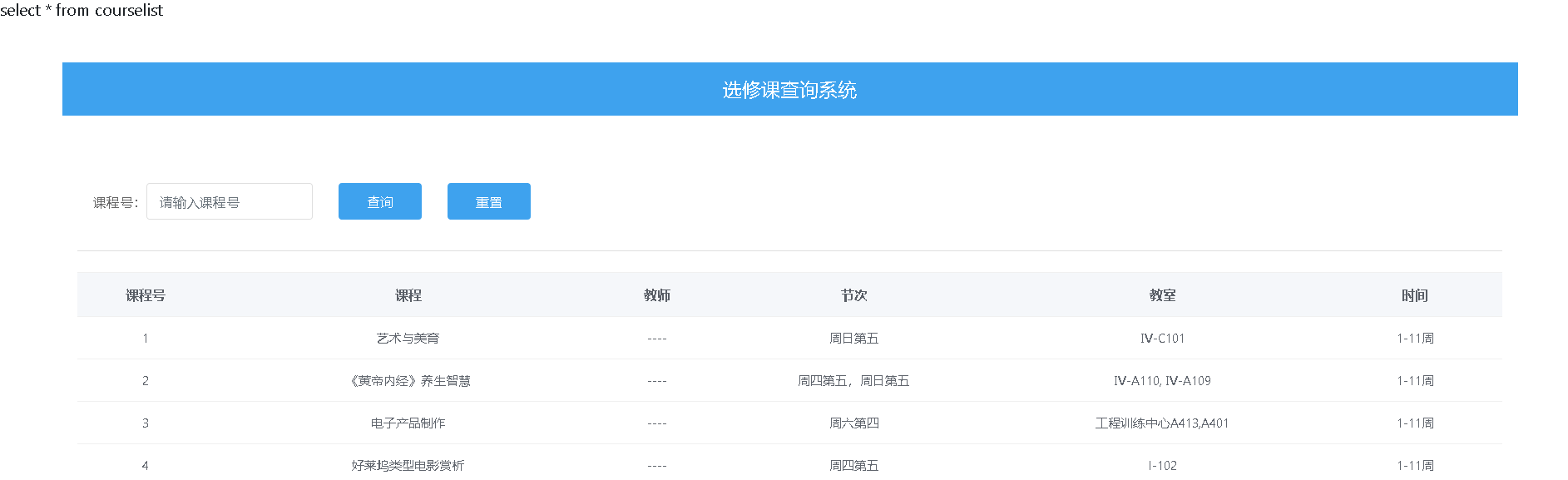This screenshot has width=1568, height=480.
Task: Click the 重置 button
Action: tap(489, 201)
